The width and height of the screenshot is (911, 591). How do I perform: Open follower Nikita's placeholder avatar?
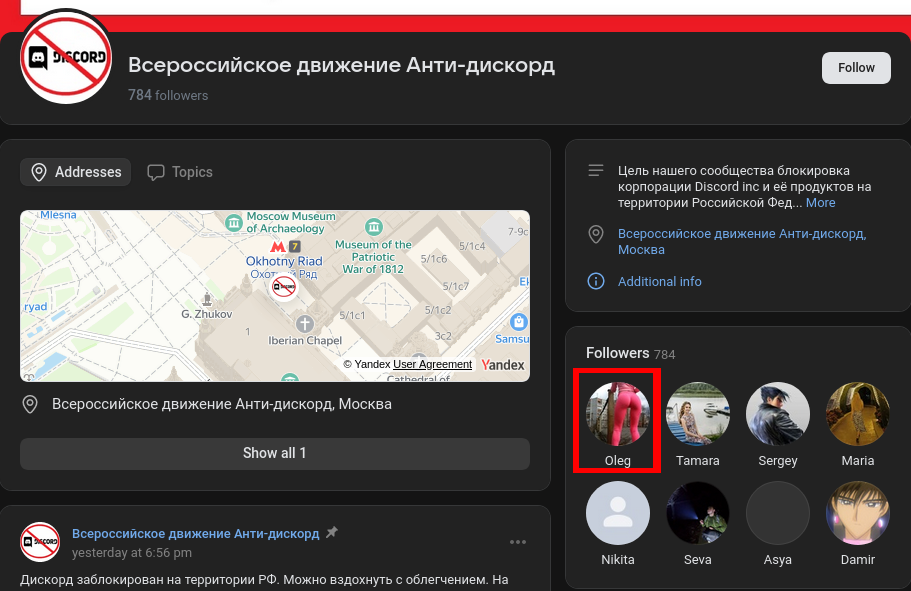(x=617, y=513)
